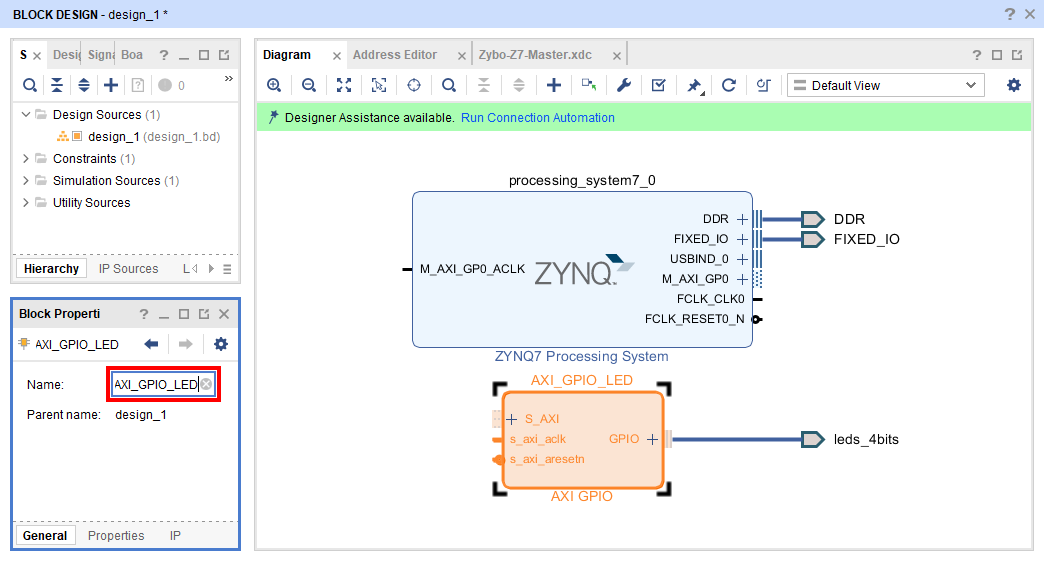Switch to Address Editor tab

pos(395,55)
